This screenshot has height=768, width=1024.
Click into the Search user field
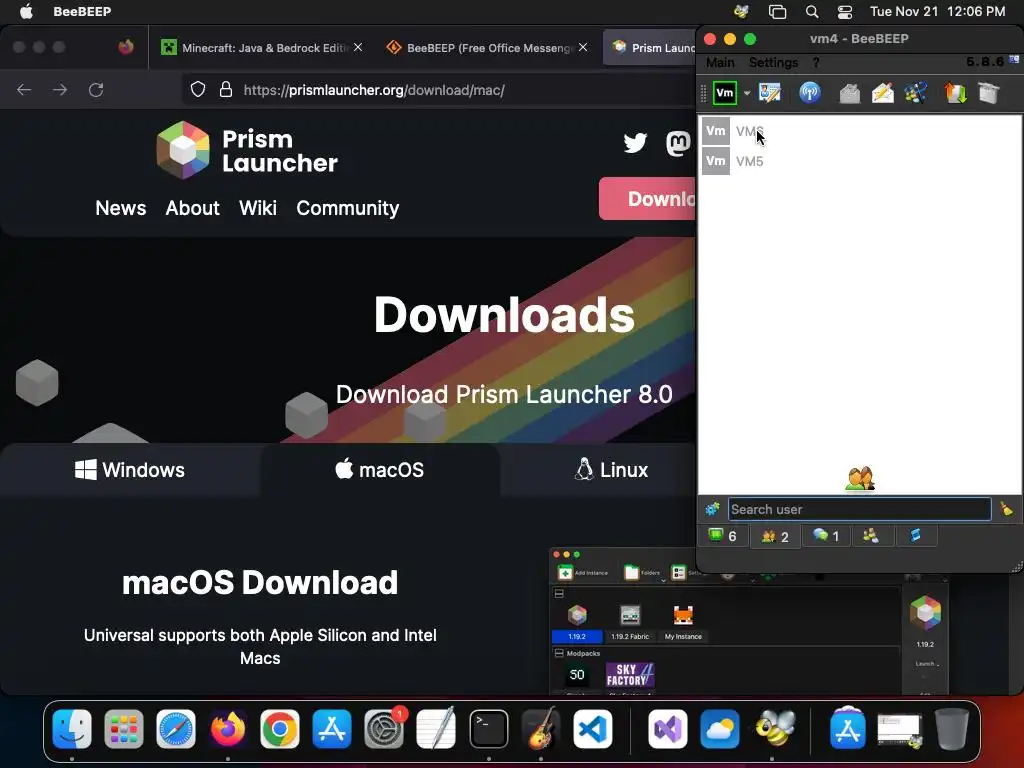coord(859,509)
